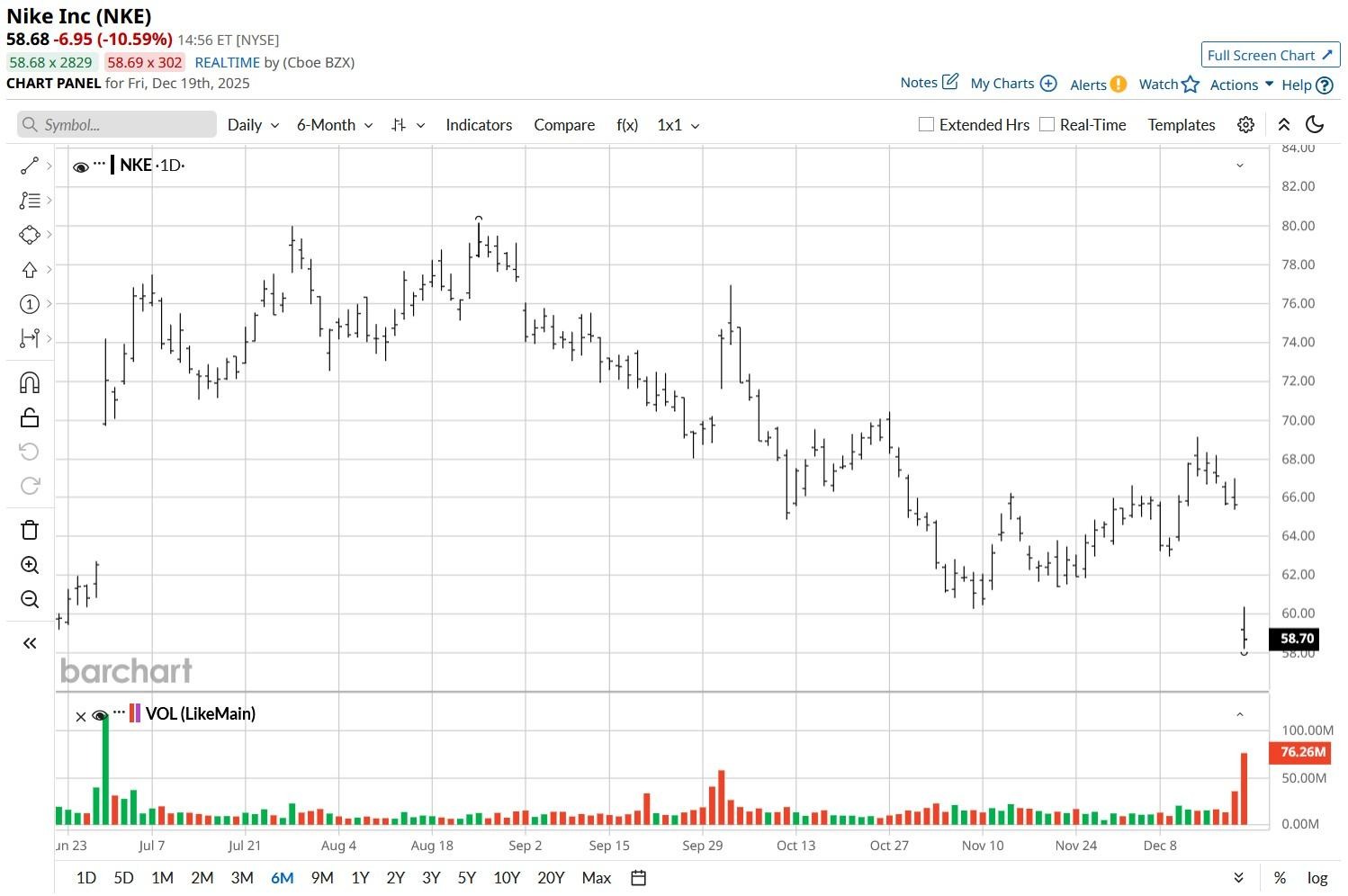
Task: Click the VOL indicator color swatch
Action: (x=135, y=713)
